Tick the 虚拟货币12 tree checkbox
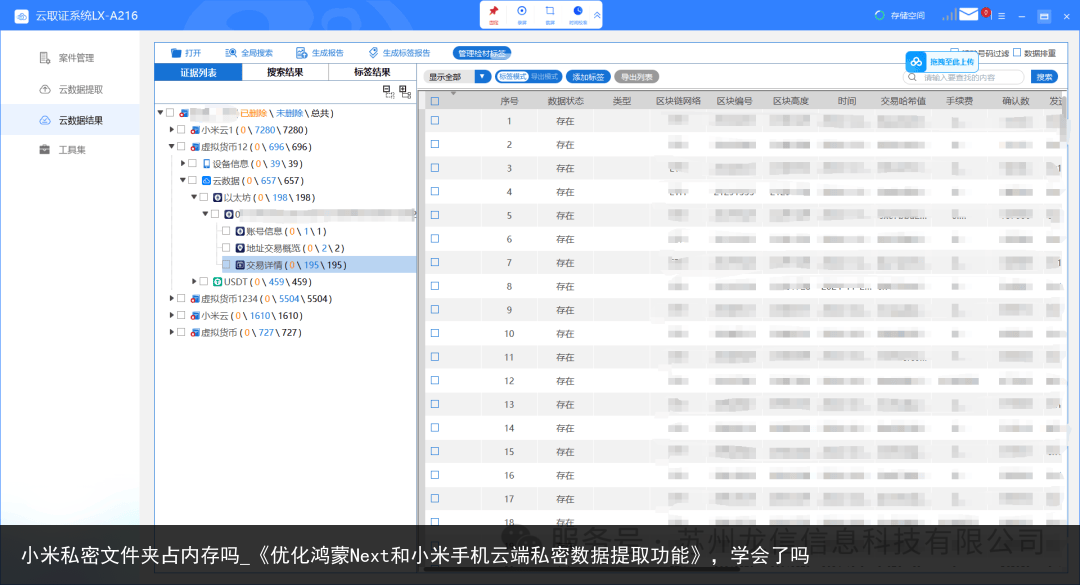 tap(181, 147)
